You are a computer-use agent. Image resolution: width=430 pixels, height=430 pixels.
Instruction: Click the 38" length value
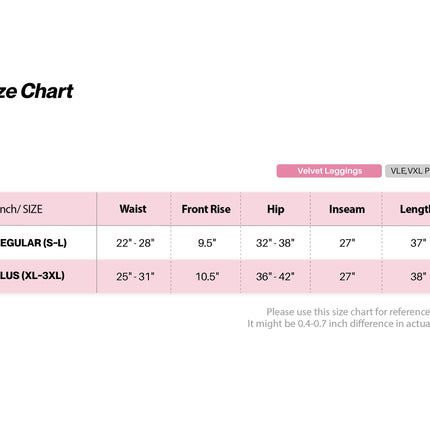[x=418, y=276]
